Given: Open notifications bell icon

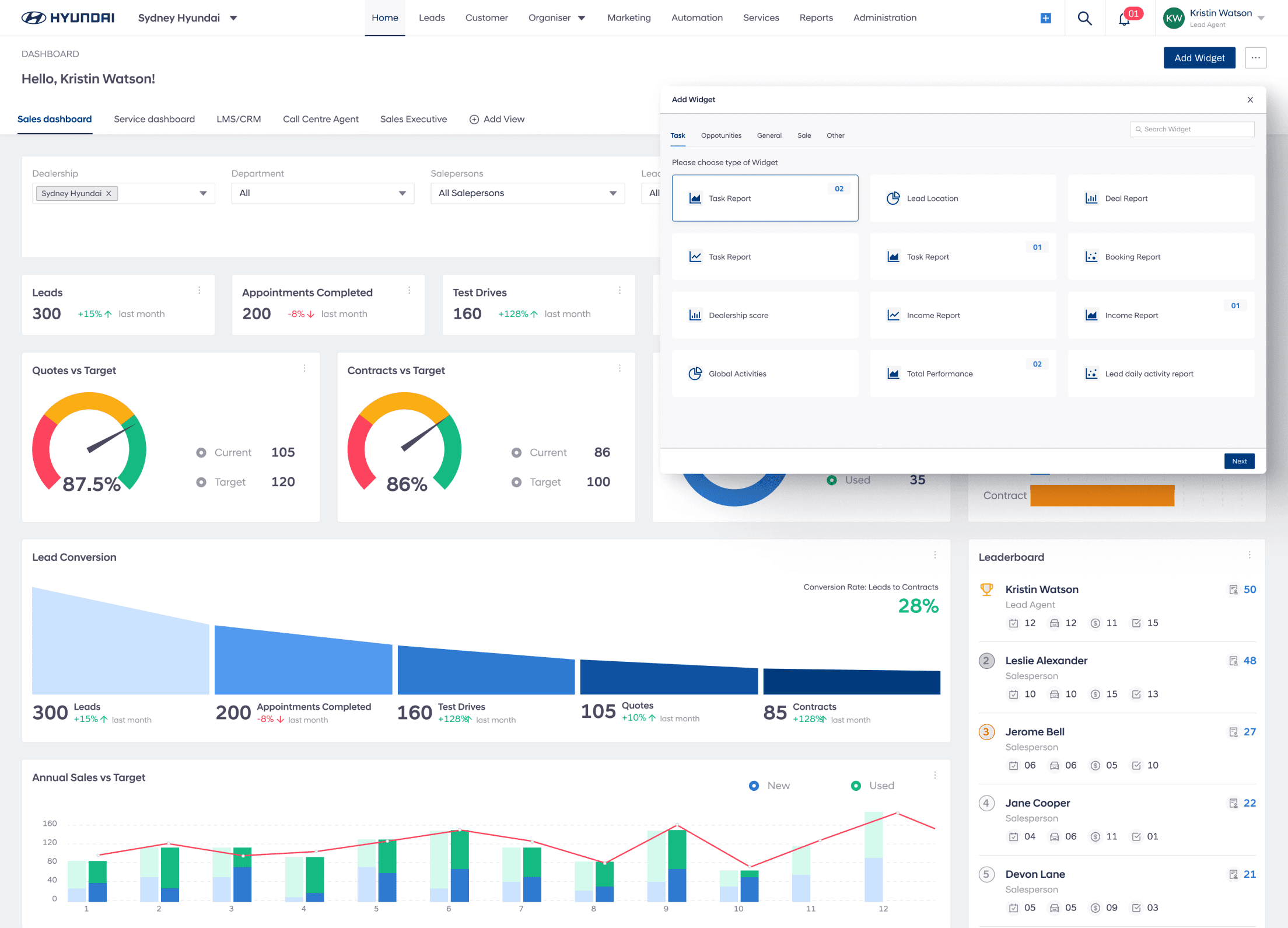Looking at the screenshot, I should point(1124,19).
